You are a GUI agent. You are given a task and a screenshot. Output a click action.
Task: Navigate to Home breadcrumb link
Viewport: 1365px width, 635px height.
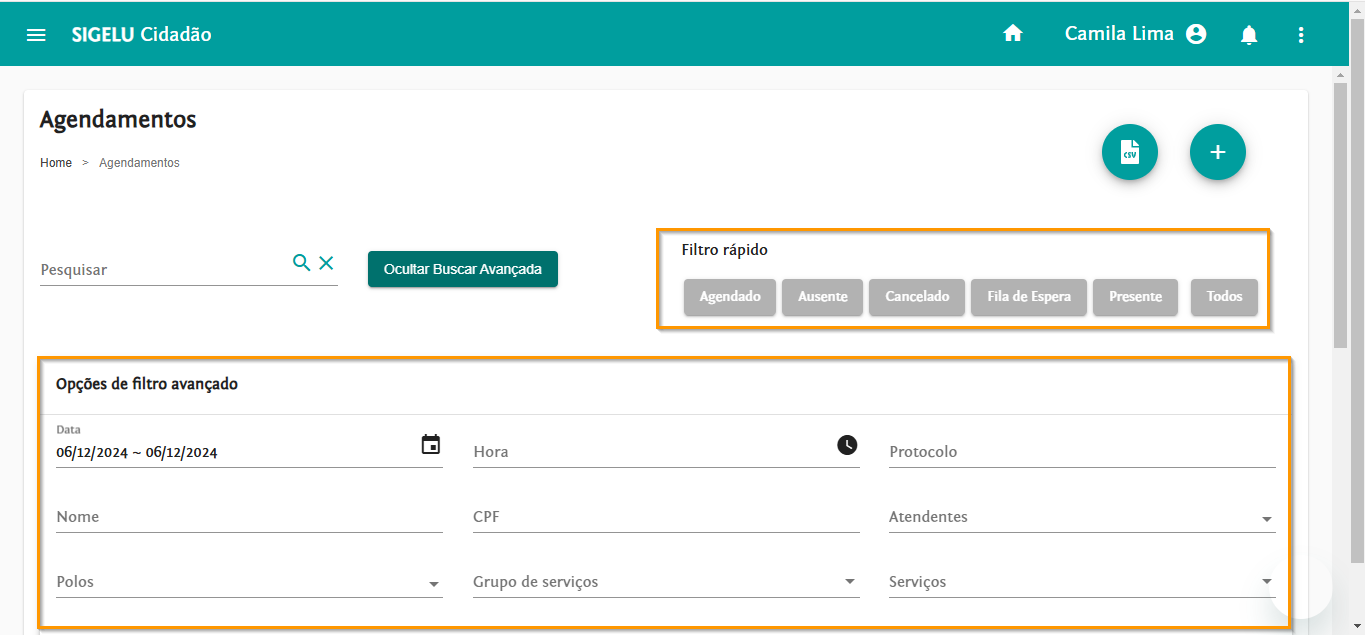tap(56, 163)
